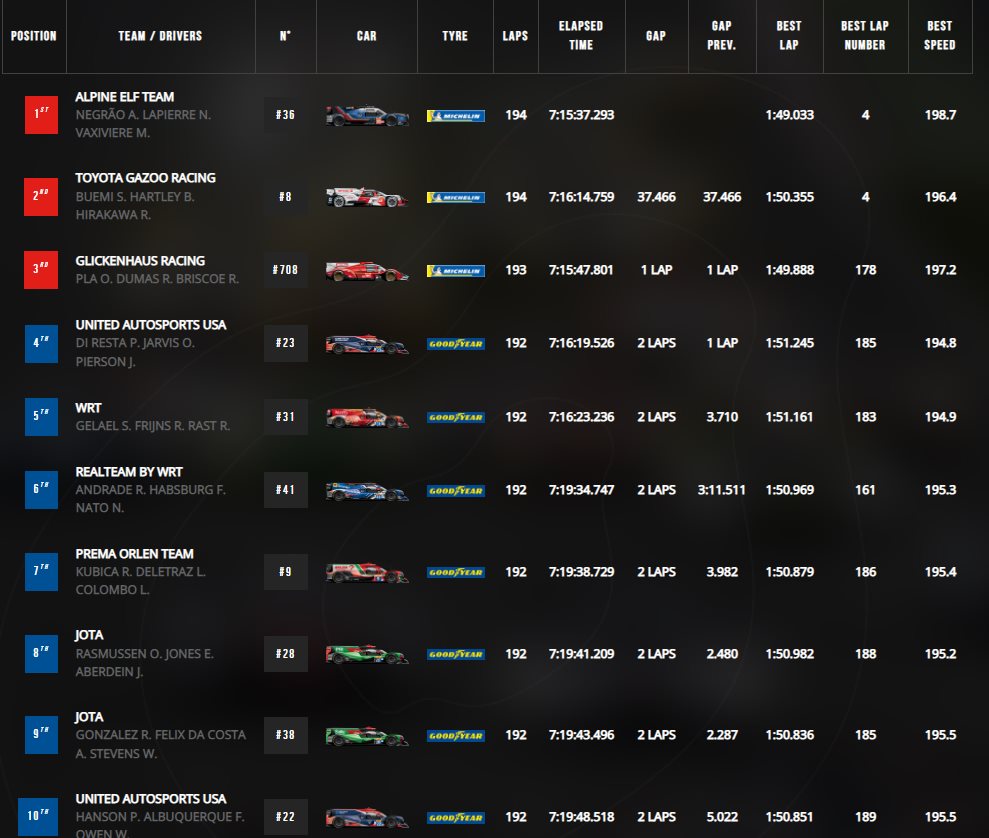This screenshot has width=989, height=838.
Task: Click the JOTA #28 car image
Action: pyautogui.click(x=367, y=655)
